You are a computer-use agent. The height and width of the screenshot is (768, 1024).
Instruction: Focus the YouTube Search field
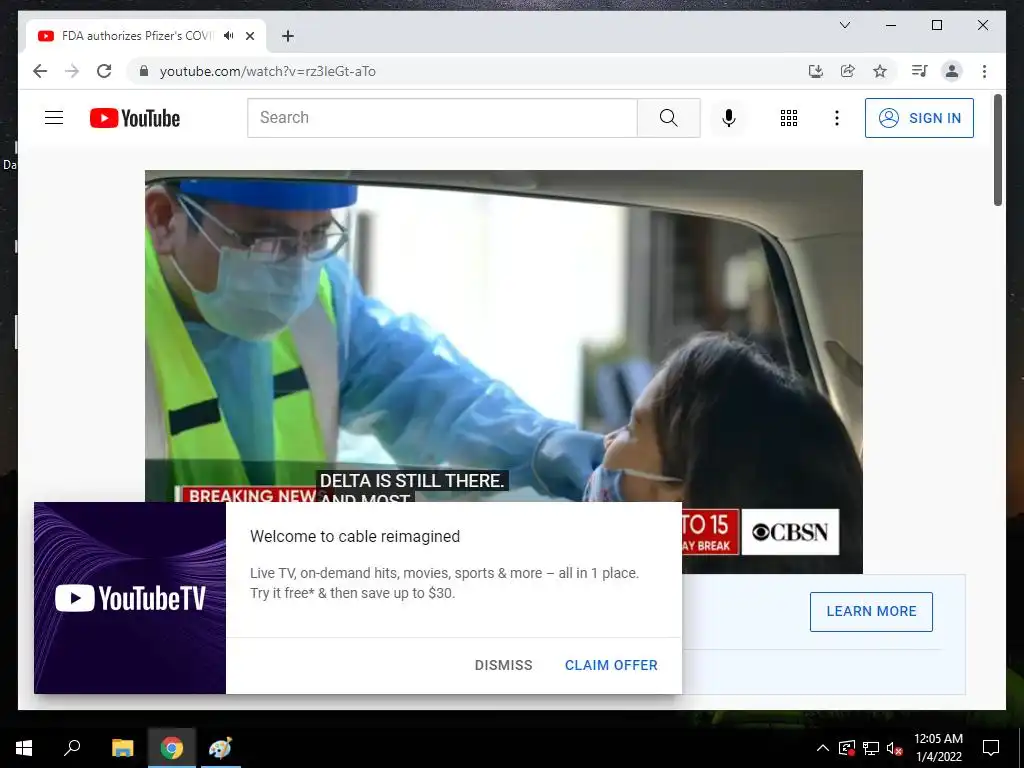442,118
